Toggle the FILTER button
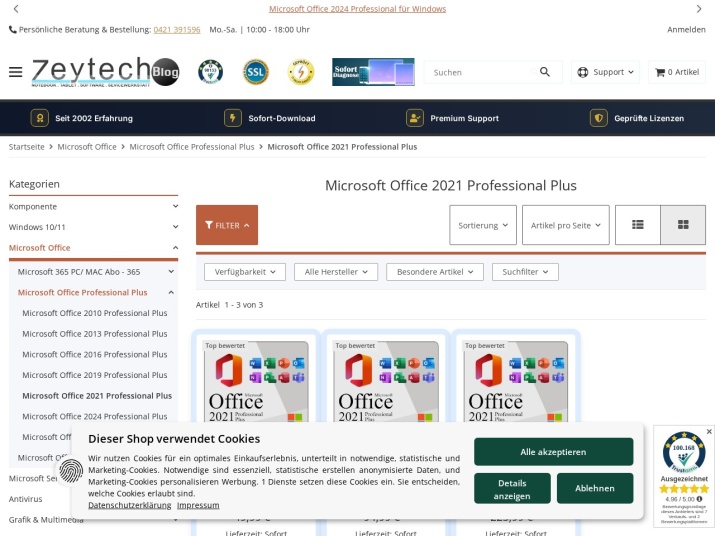Image resolution: width=715 pixels, height=536 pixels. 227,225
